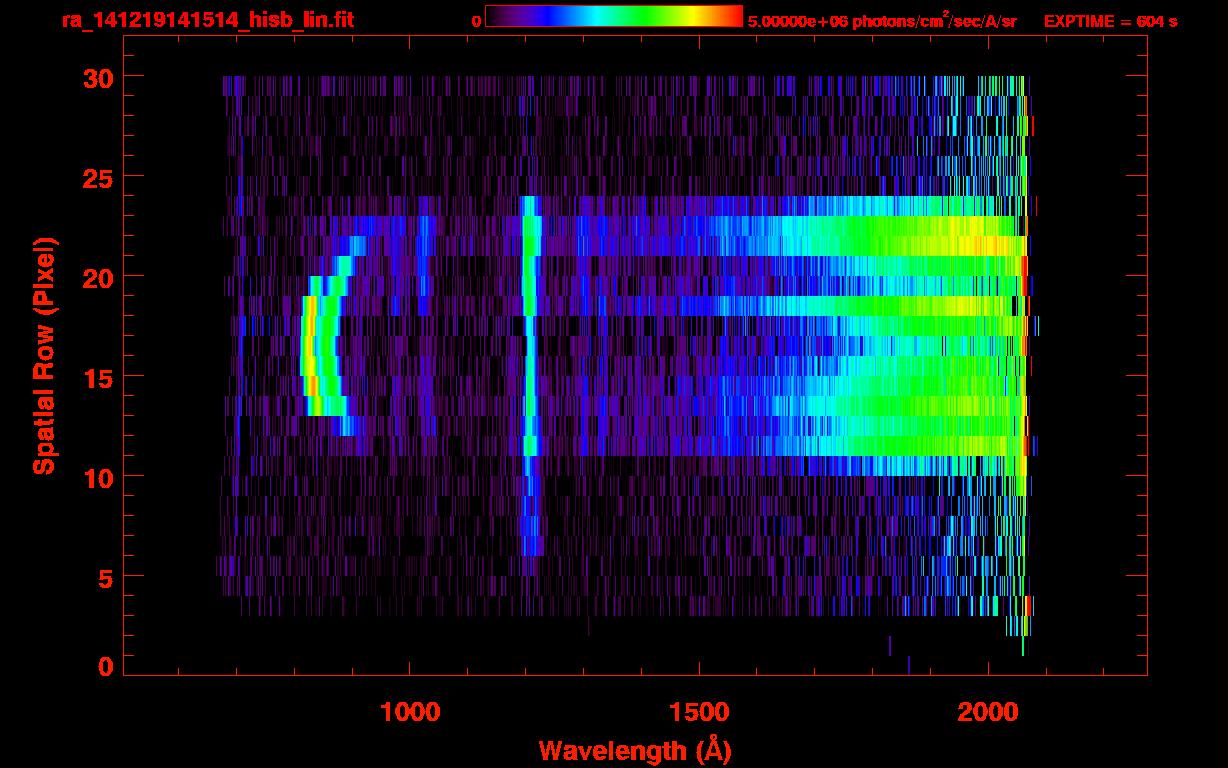This screenshot has height=768, width=1228.
Task: Click the 0 spatial row tick label
Action: 106,666
